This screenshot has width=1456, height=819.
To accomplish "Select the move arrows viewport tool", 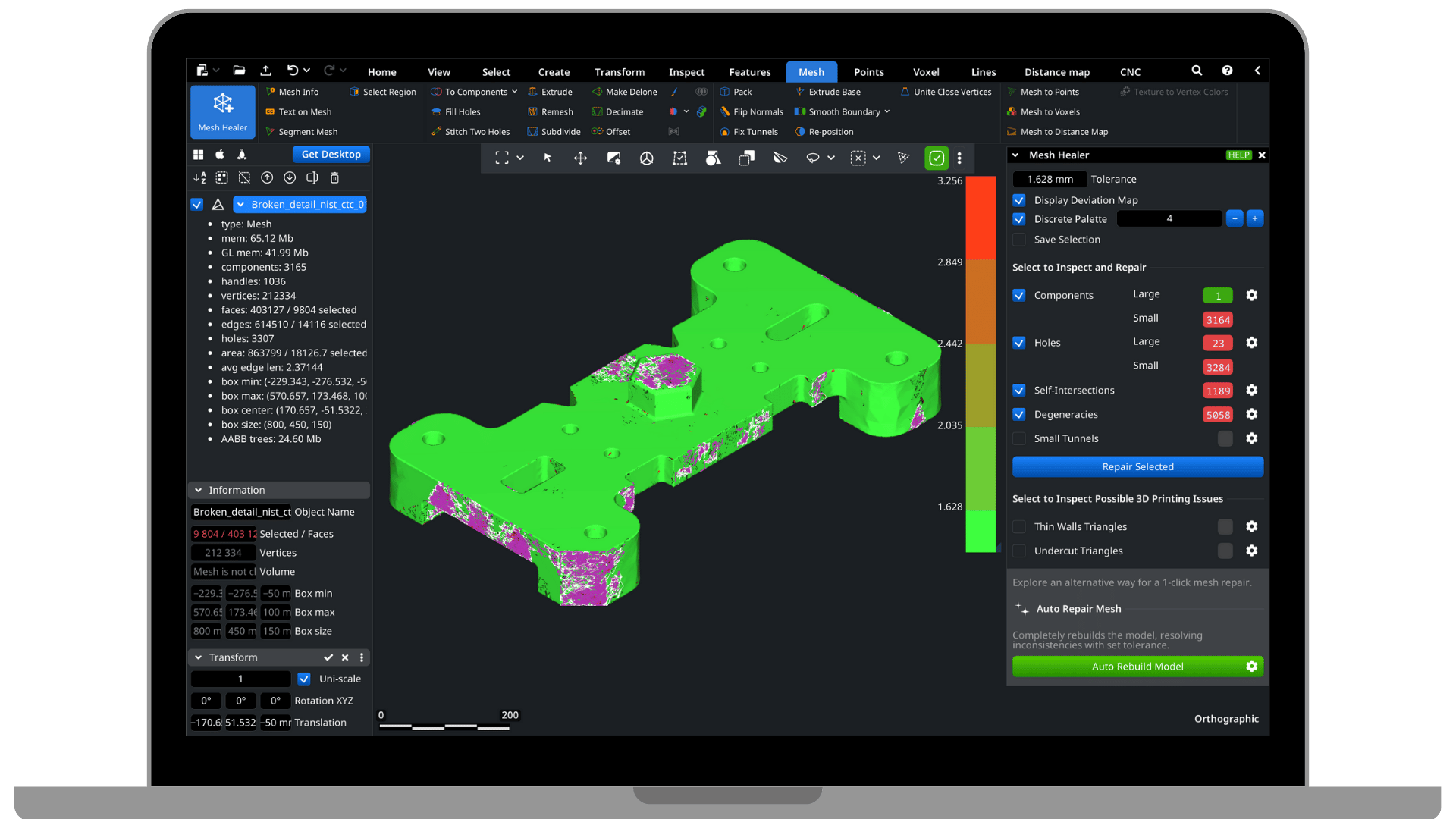I will coord(580,158).
